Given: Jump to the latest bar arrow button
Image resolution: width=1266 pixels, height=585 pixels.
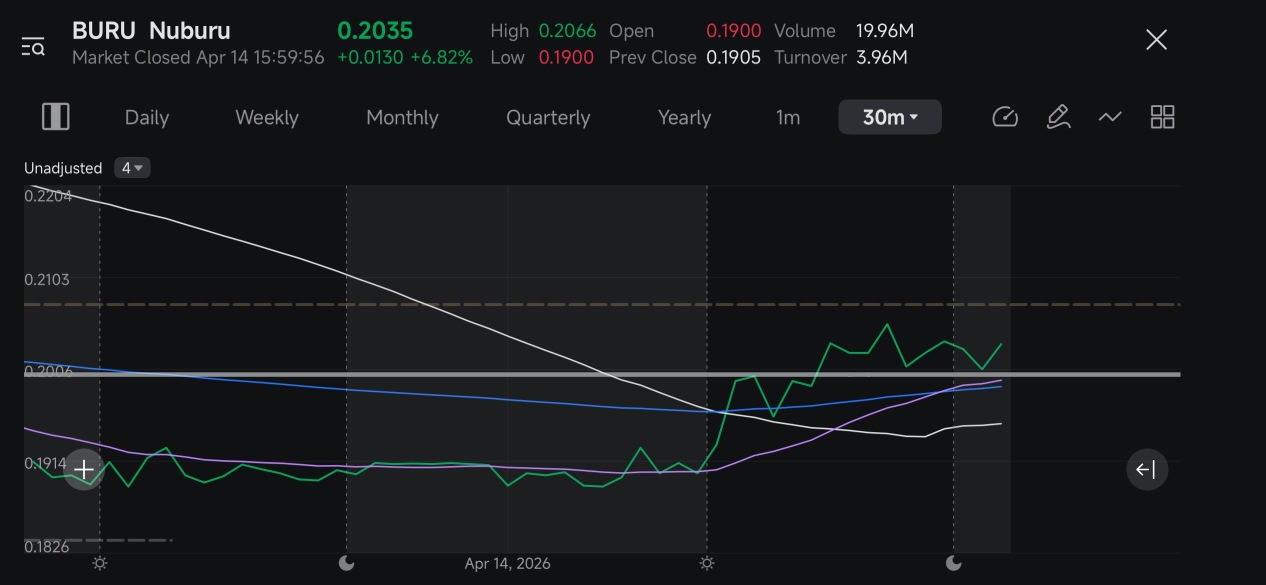Looking at the screenshot, I should (x=1147, y=469).
